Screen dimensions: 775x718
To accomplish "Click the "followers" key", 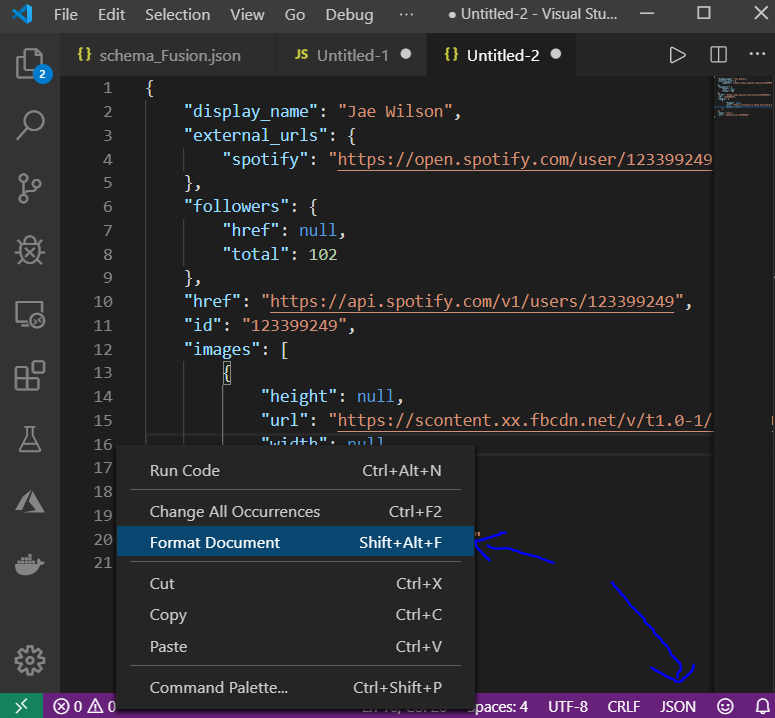I will point(236,207).
